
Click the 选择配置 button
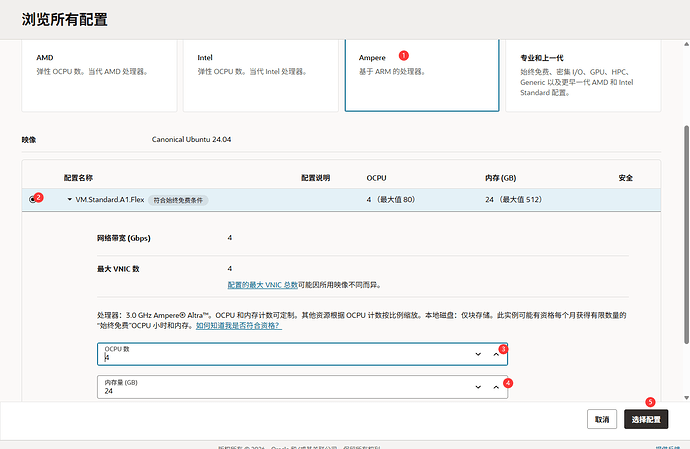pos(646,419)
